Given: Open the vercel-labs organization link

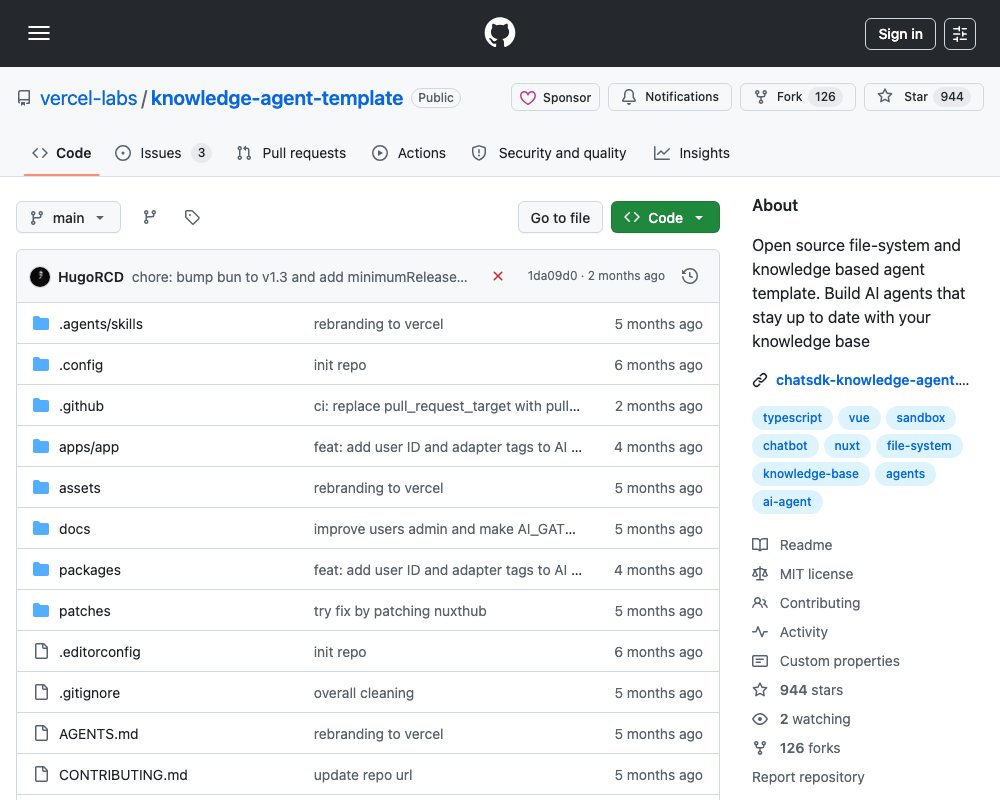Looking at the screenshot, I should pos(89,98).
